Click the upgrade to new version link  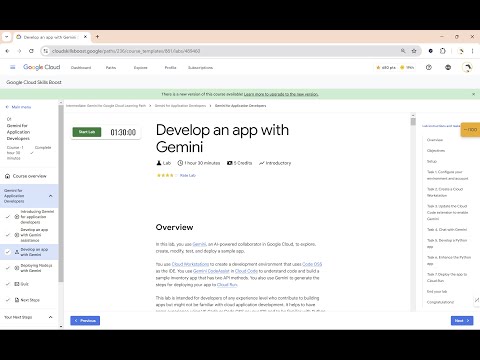point(281,94)
